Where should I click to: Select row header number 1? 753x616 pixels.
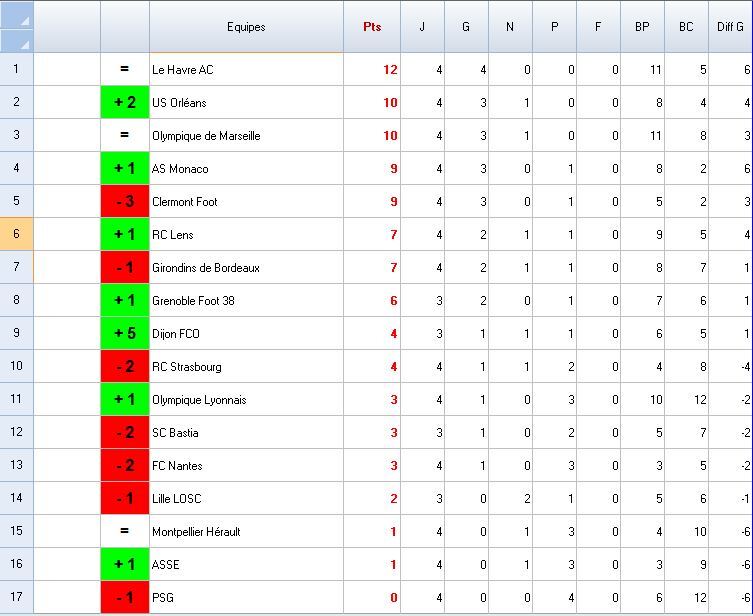[x=16, y=69]
